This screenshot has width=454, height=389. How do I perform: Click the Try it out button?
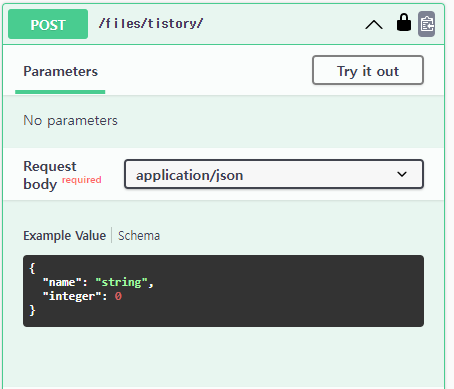[368, 70]
